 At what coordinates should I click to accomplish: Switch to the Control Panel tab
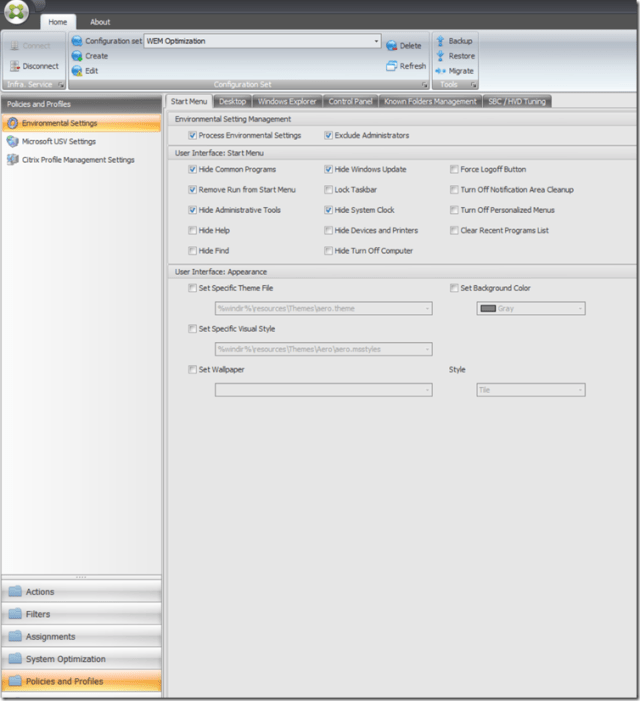pyautogui.click(x=350, y=101)
